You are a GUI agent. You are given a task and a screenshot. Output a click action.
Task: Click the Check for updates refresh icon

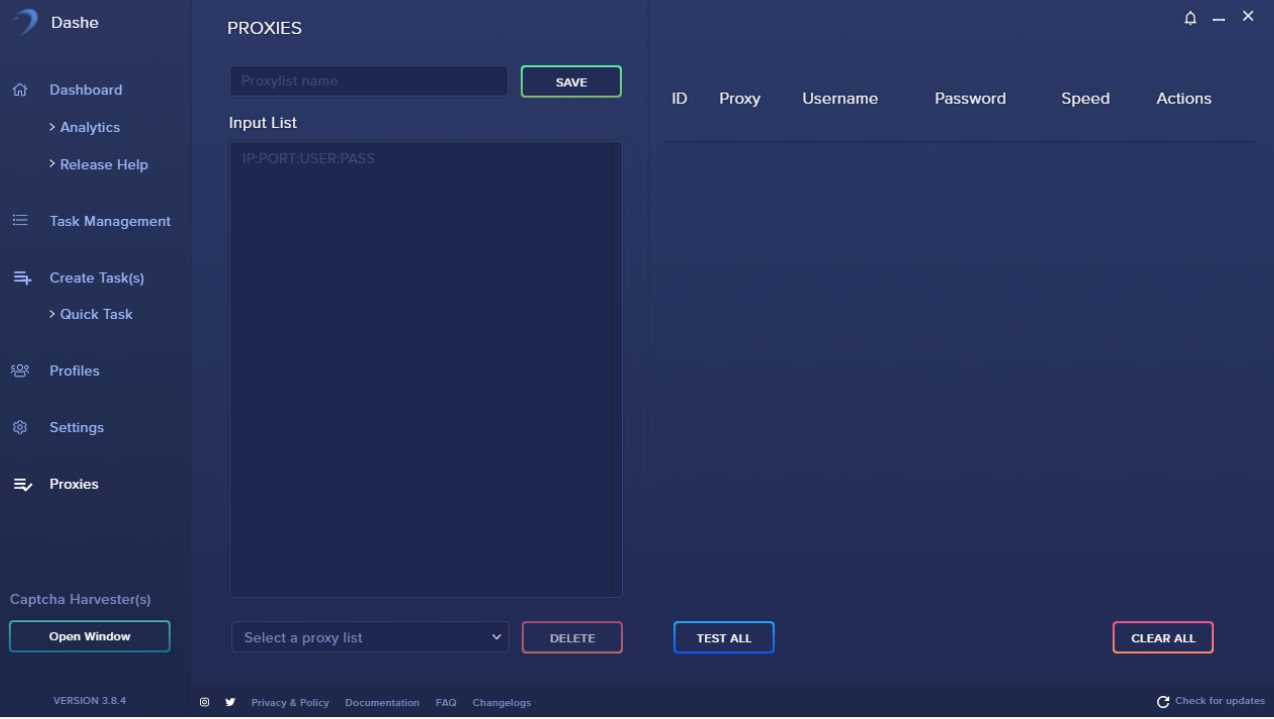(x=1162, y=702)
